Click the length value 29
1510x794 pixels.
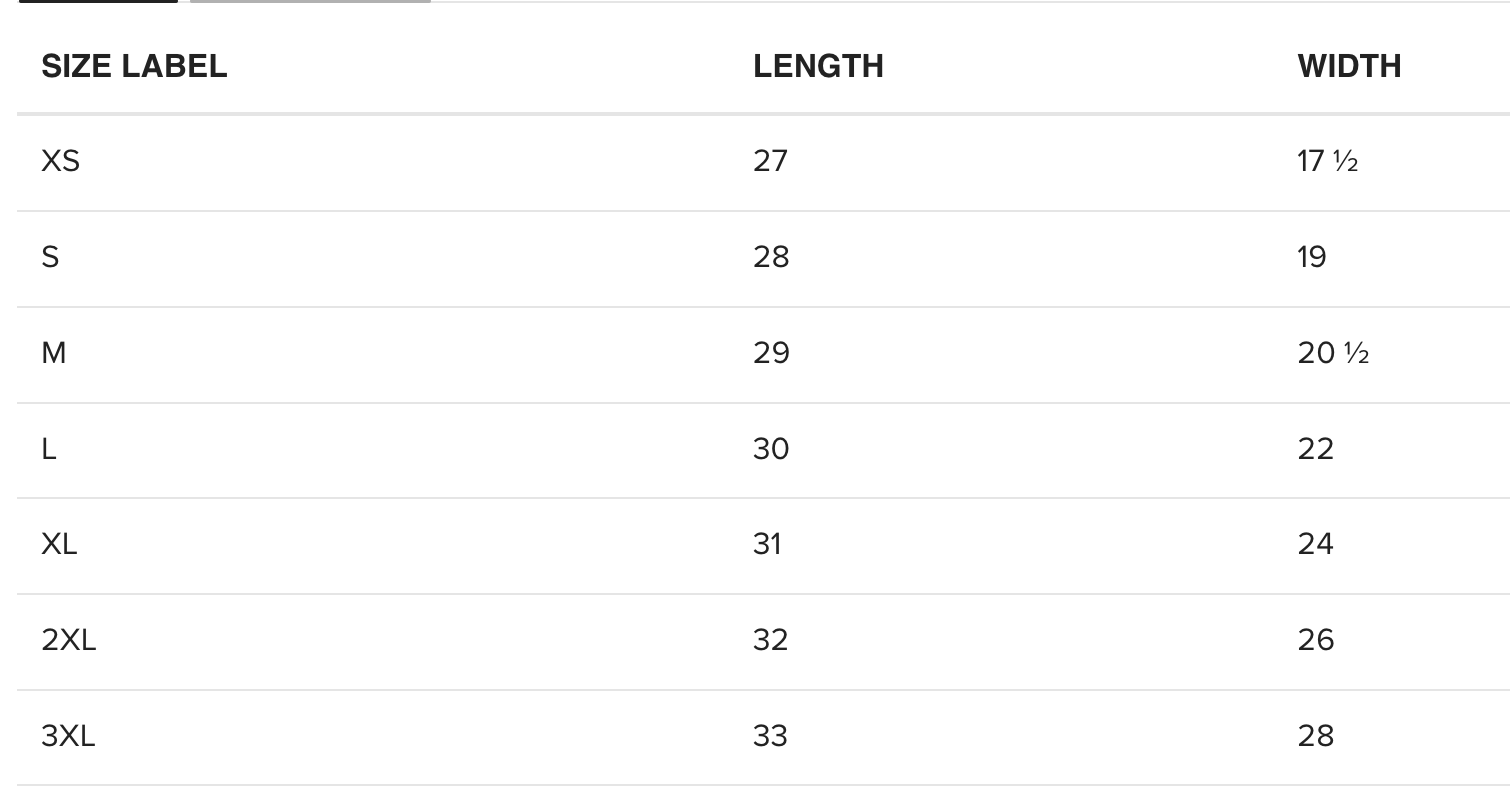(771, 353)
